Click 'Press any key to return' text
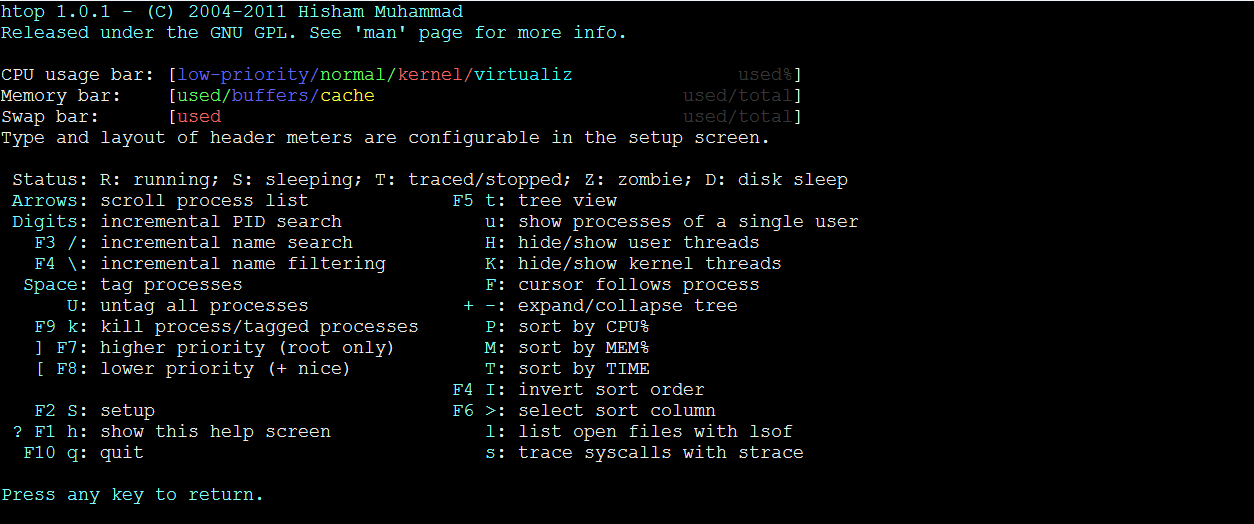 coord(133,495)
